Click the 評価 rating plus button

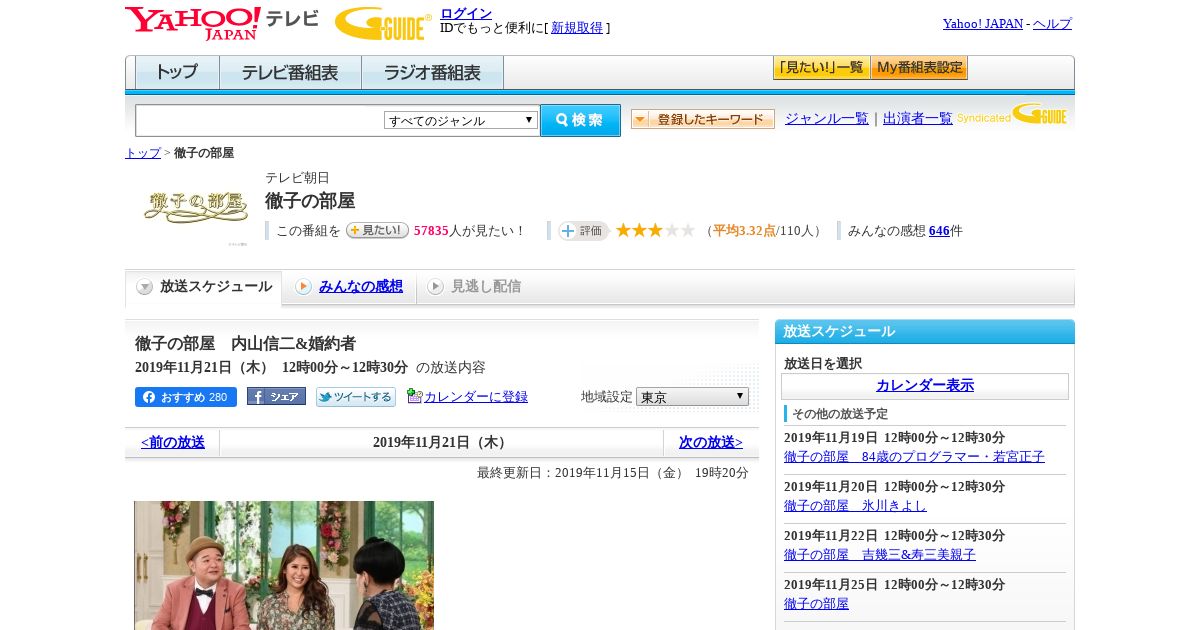pos(584,231)
